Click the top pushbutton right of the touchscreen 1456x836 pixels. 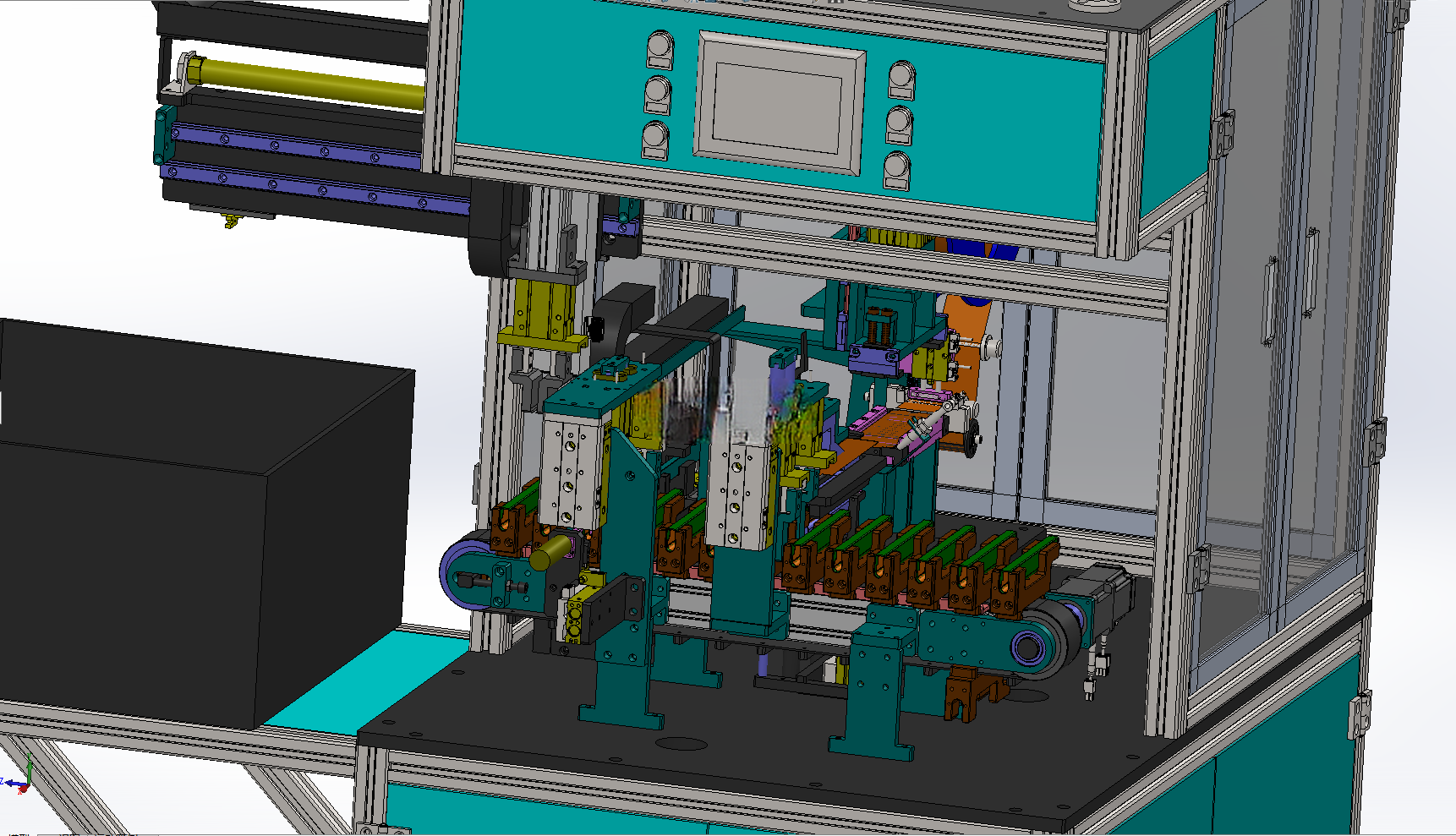902,79
